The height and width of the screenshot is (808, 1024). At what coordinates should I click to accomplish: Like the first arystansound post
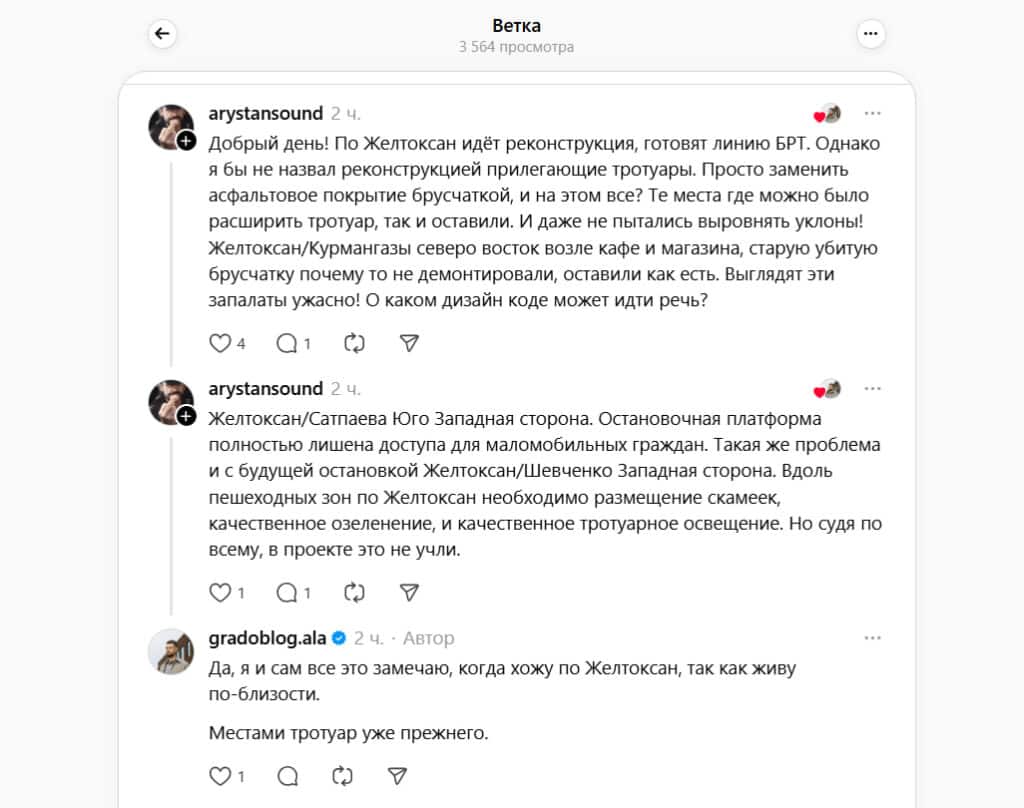click(220, 343)
